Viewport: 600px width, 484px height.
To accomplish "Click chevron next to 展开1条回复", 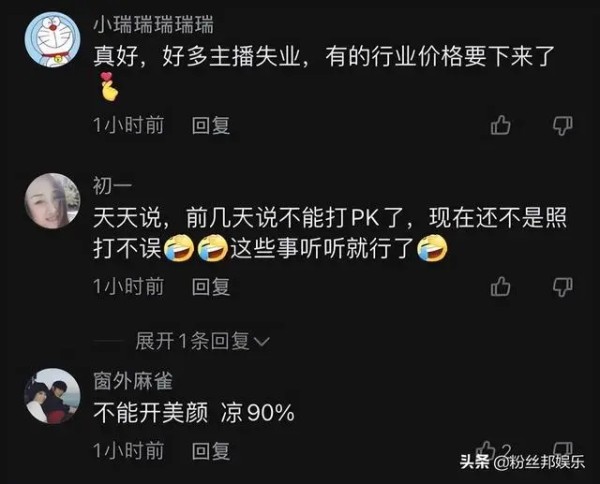I will [262, 341].
